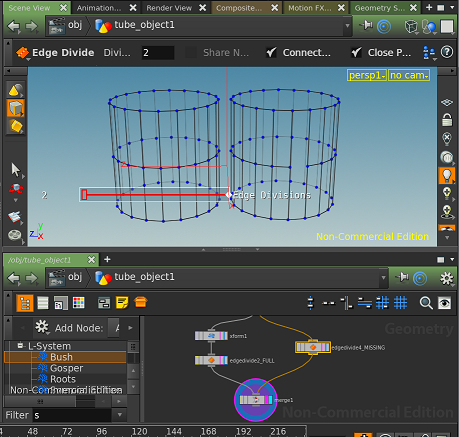Click the magnifier search icon in network editor

tap(426, 303)
